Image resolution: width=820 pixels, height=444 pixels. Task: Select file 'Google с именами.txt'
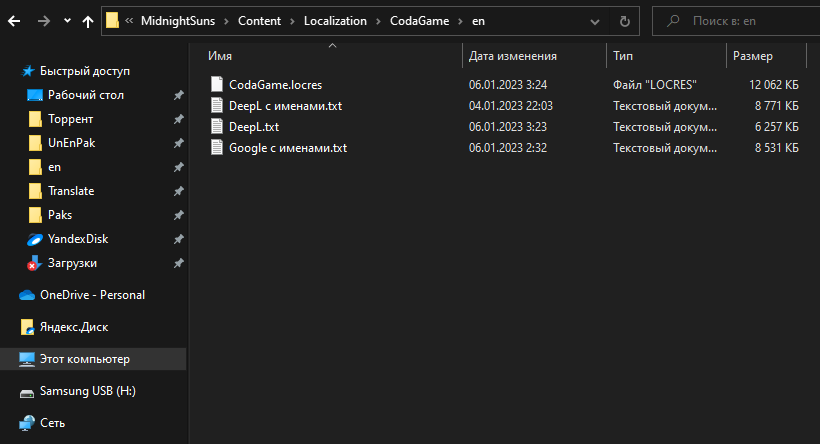pyautogui.click(x=288, y=148)
